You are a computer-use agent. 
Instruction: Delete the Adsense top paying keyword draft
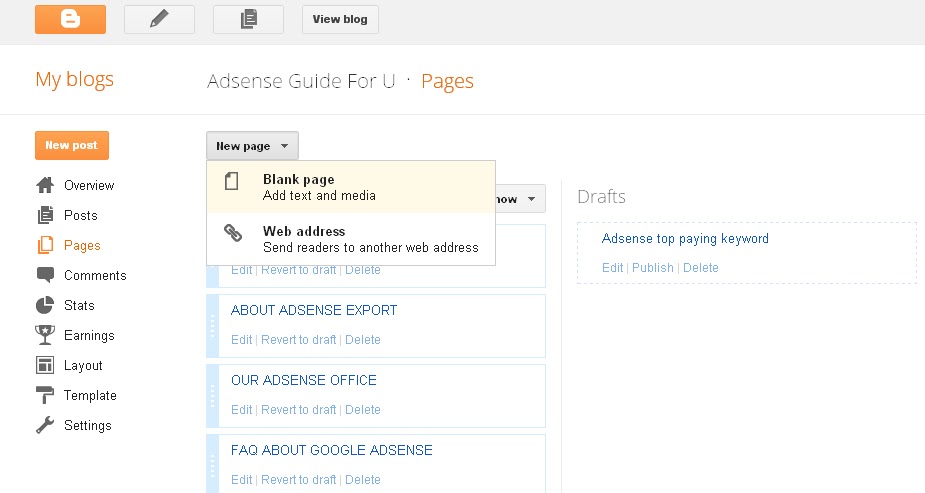click(701, 268)
